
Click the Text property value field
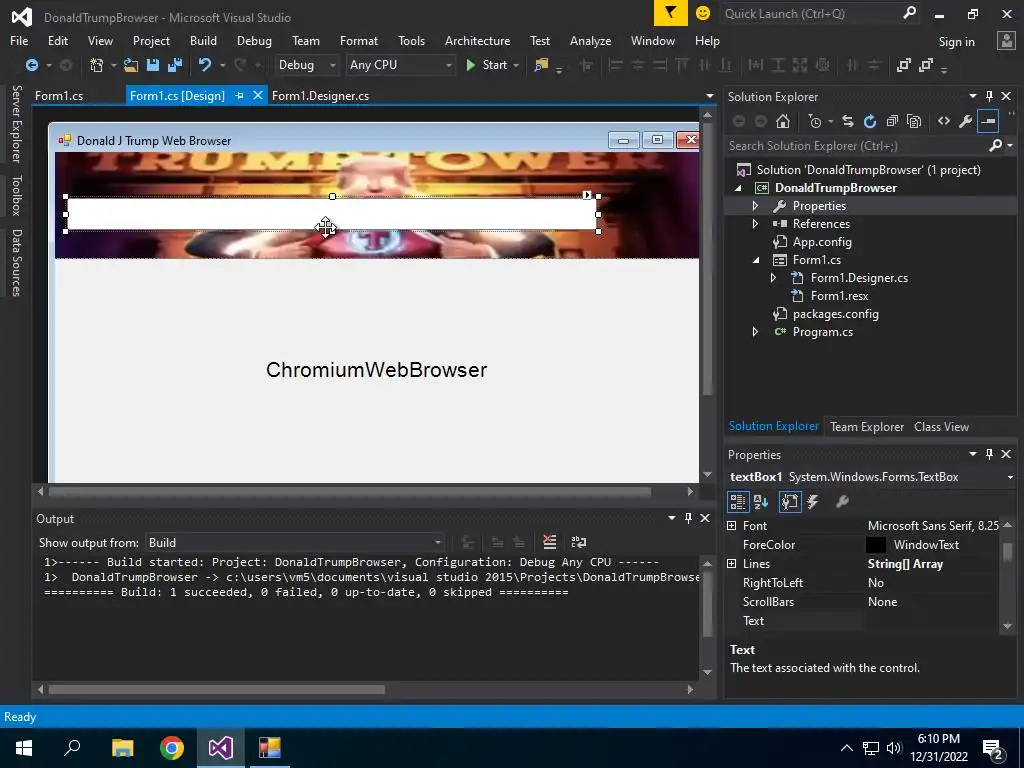pos(931,621)
